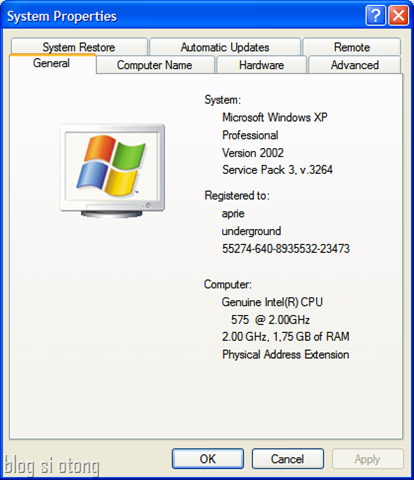Screen dimensions: 414x480
Task: Click the Windows XP logo monitor image
Action: (x=112, y=171)
